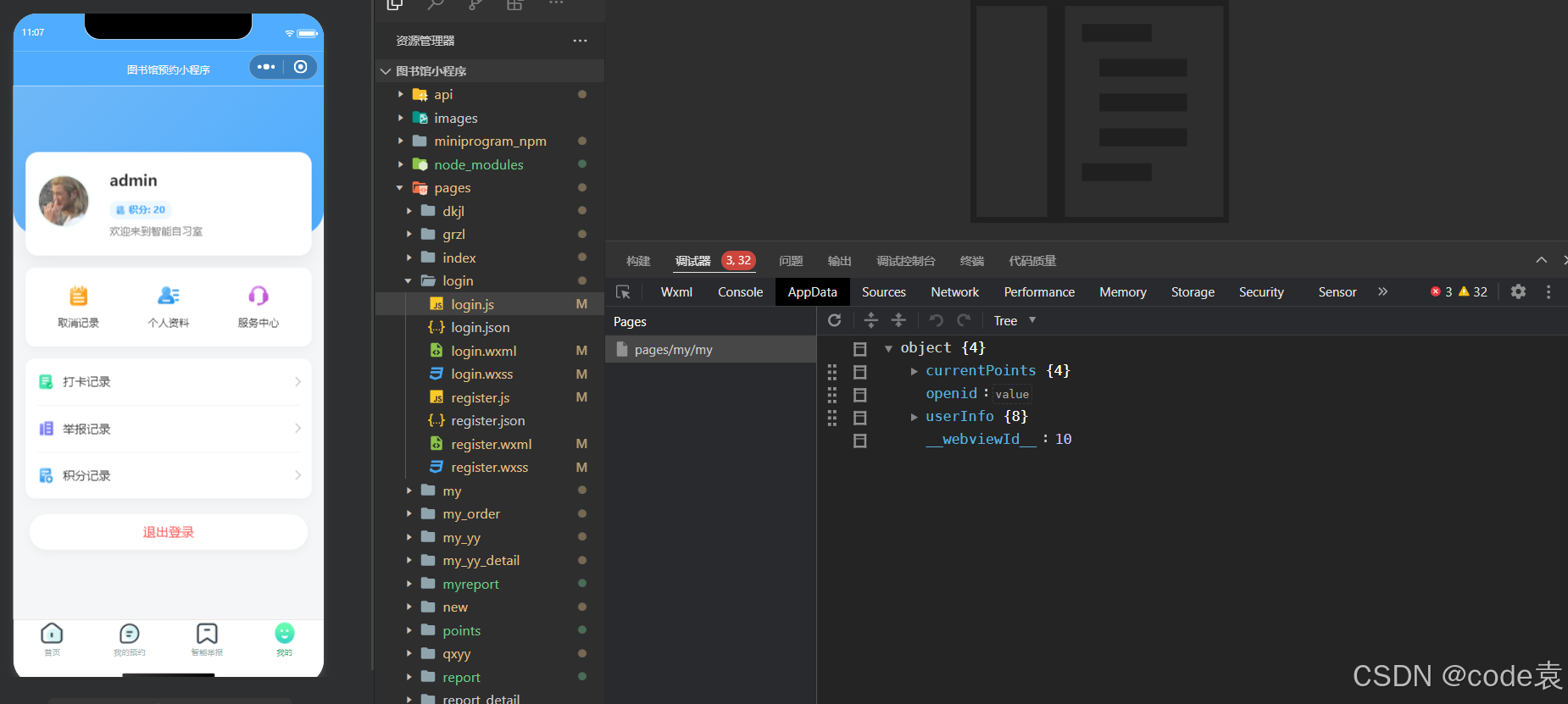Expand the currentPoints object node
1568x704 pixels.
[x=914, y=371]
